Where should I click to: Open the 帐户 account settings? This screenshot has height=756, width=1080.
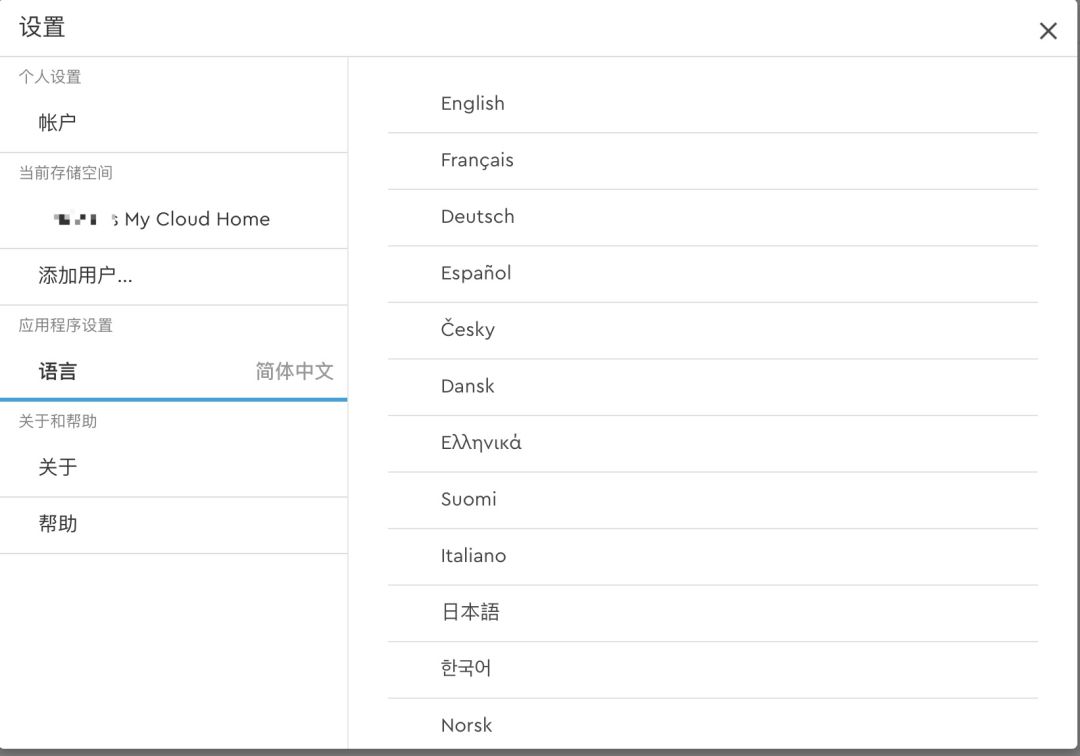(x=57, y=123)
